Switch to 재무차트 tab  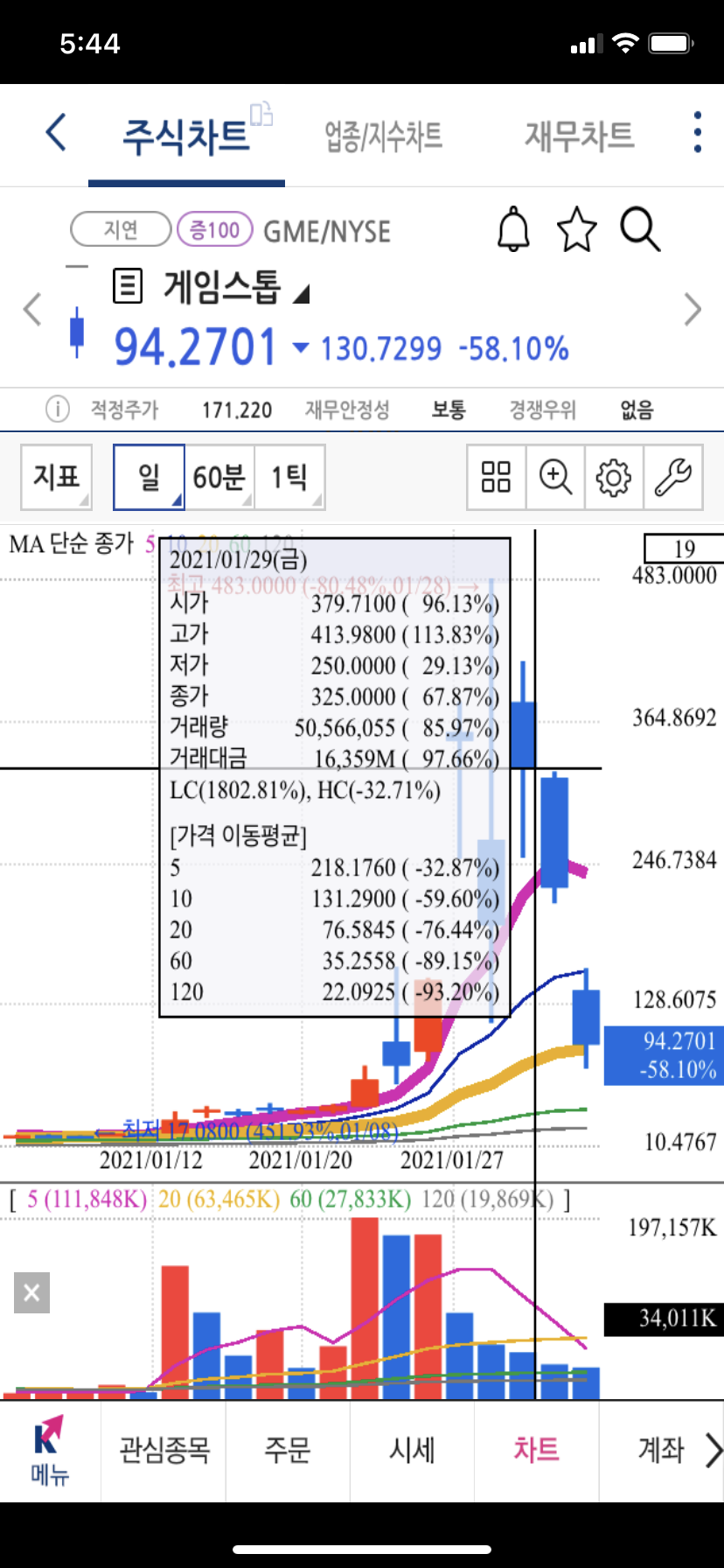579,136
